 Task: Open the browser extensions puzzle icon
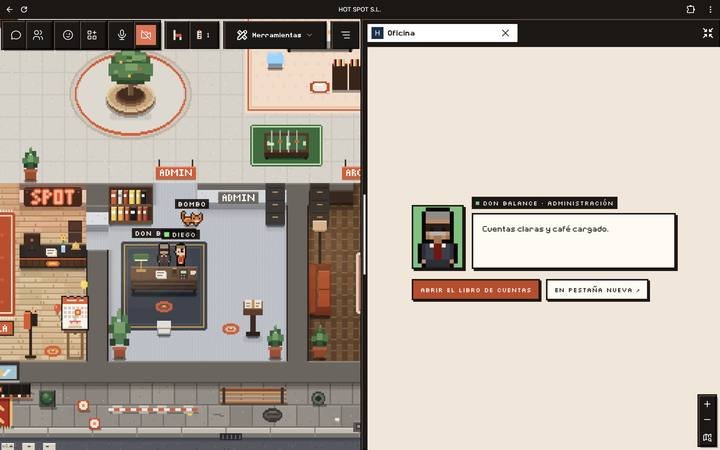click(691, 9)
